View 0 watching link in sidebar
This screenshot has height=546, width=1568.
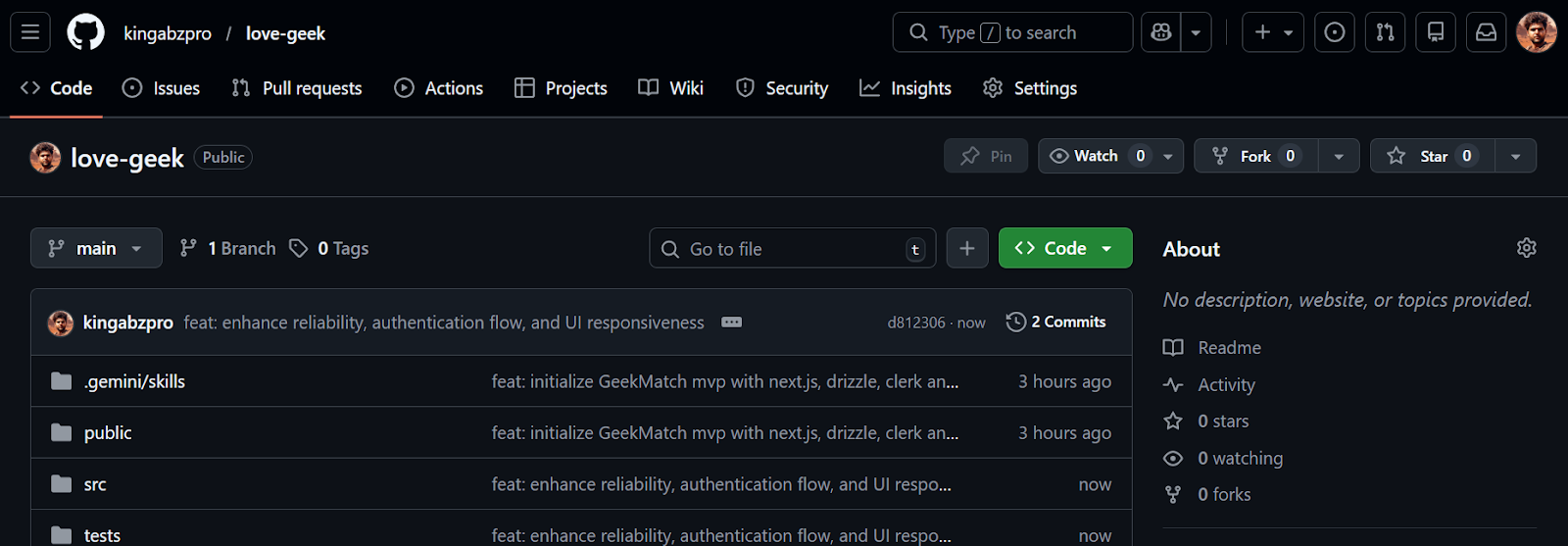1223,458
